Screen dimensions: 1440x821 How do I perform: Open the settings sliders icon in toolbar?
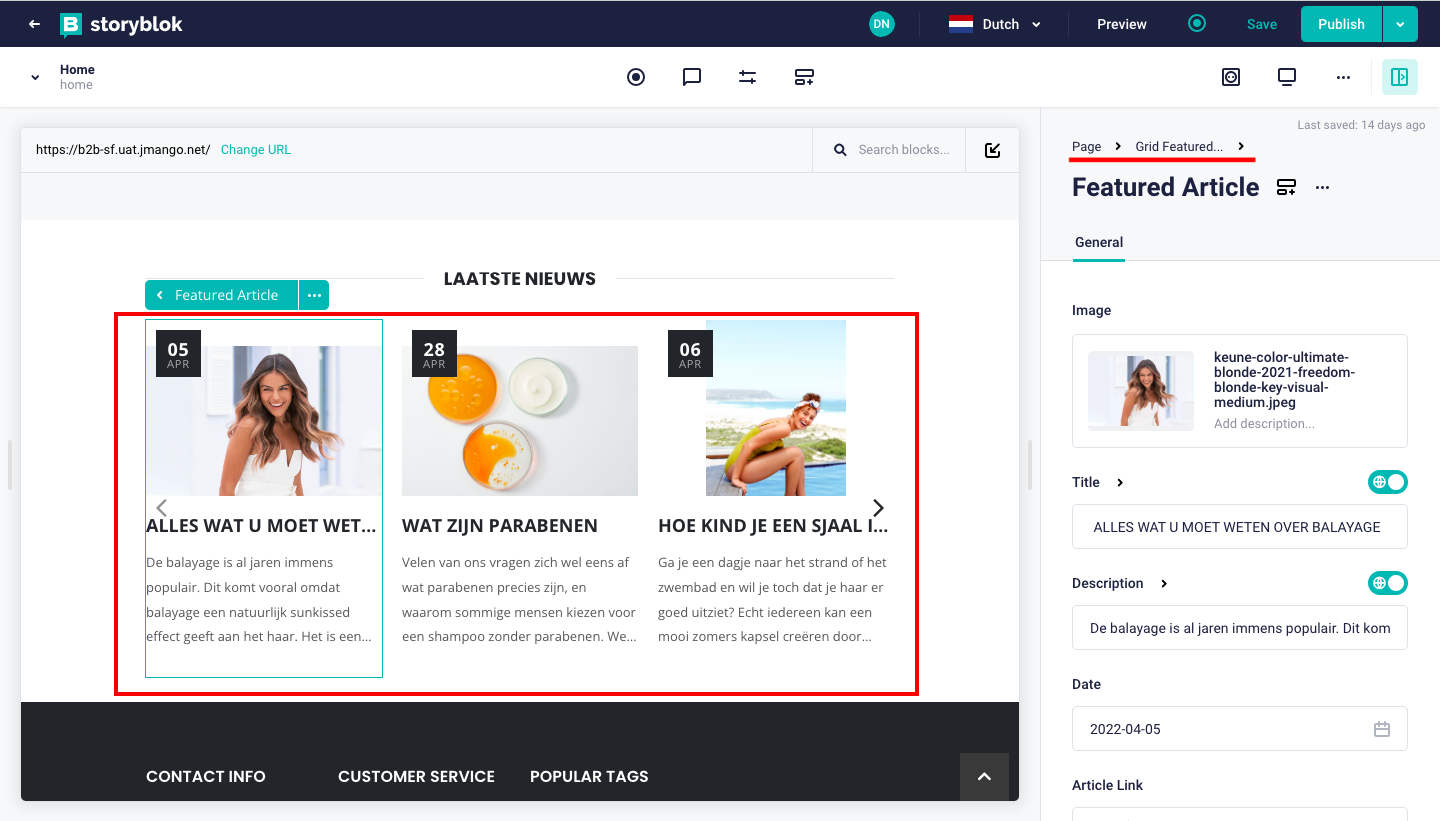coord(747,77)
